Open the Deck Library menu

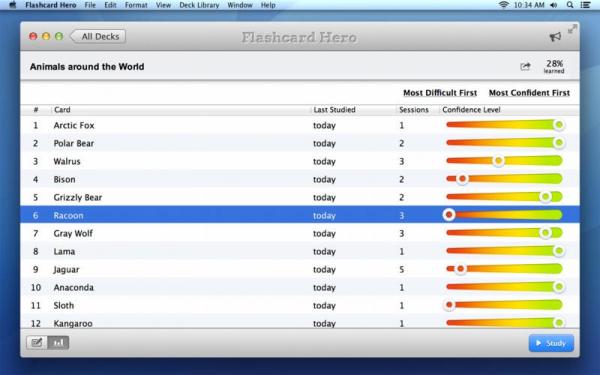click(x=199, y=5)
